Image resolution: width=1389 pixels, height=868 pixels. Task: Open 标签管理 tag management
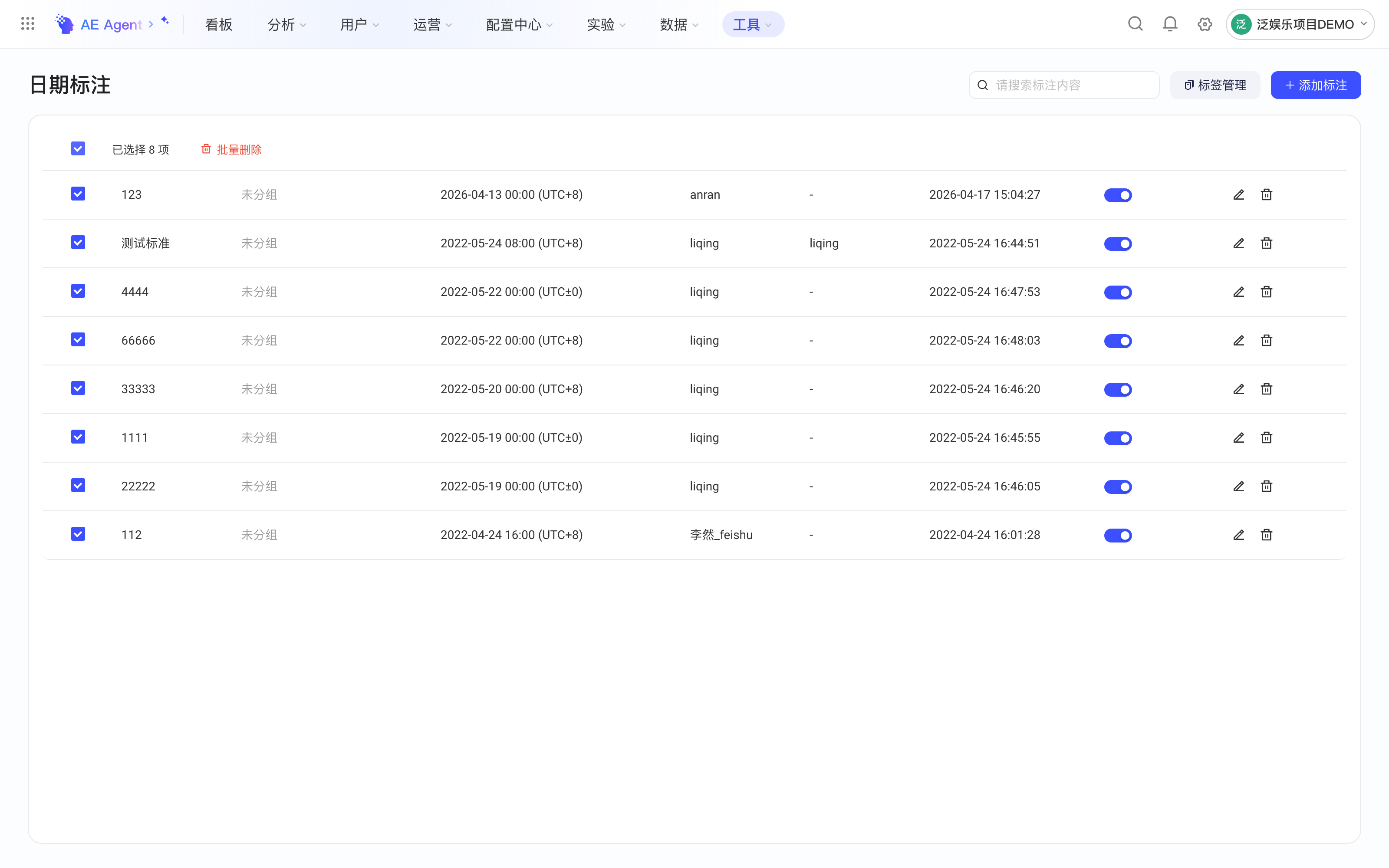1215,85
